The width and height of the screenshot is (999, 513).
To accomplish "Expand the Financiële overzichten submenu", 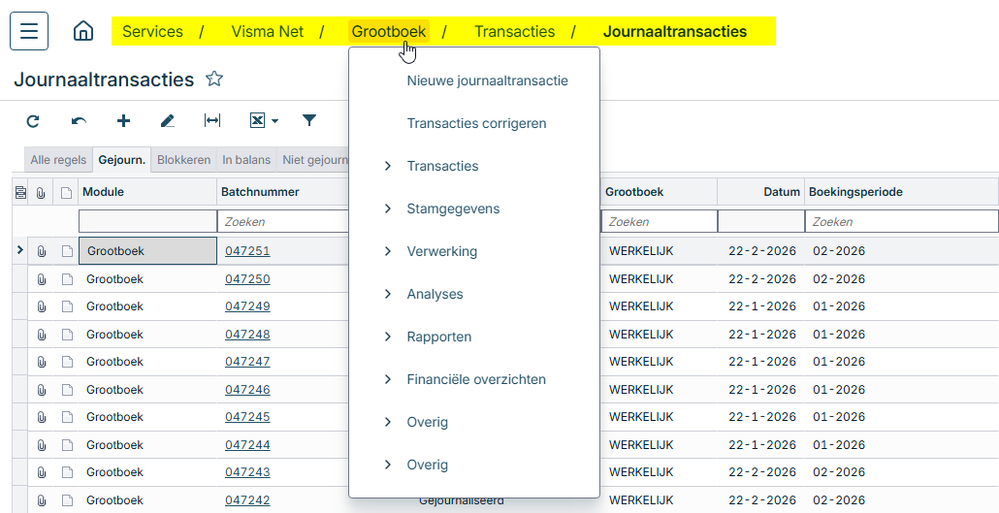I will 476,379.
